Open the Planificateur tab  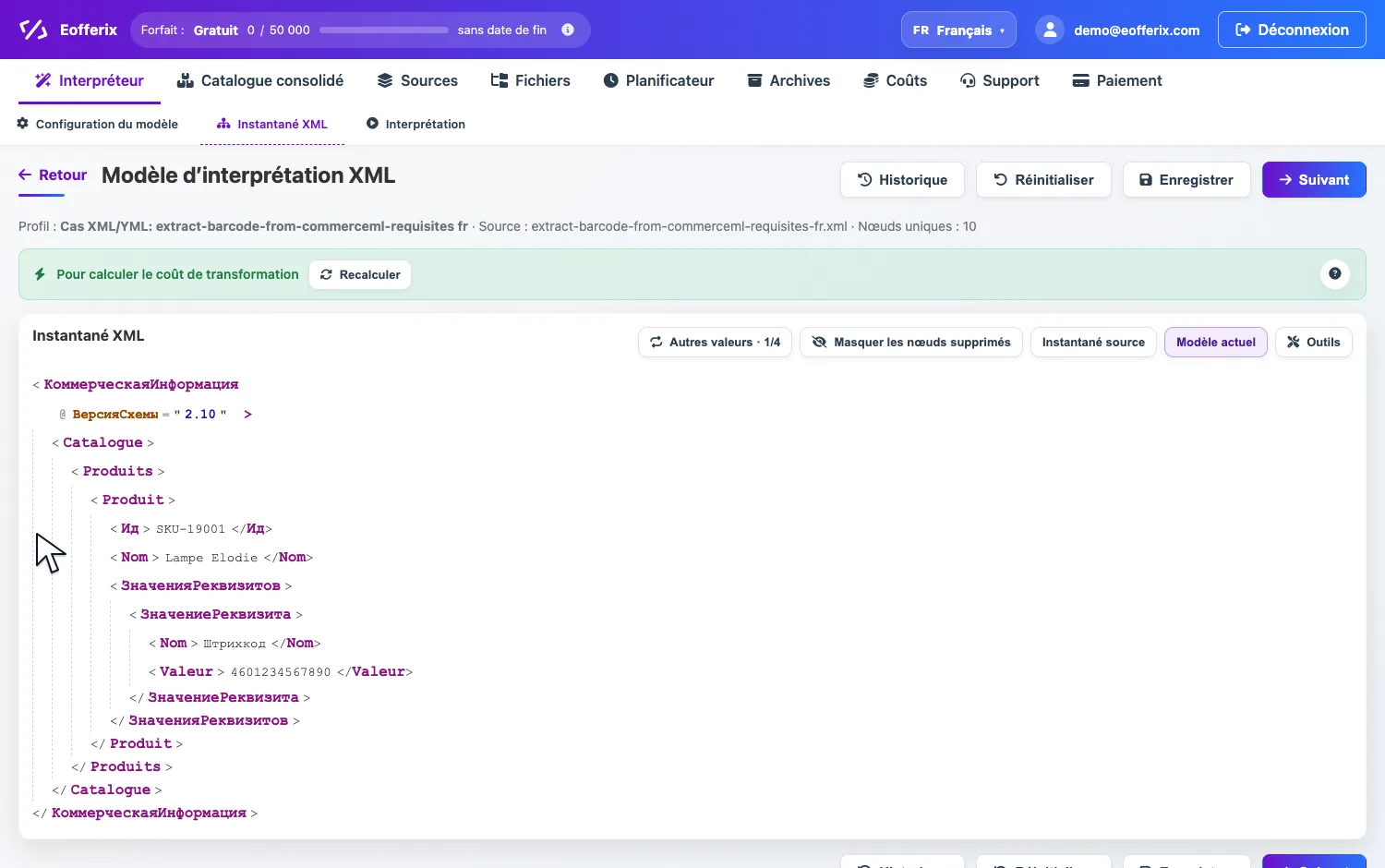[x=659, y=80]
